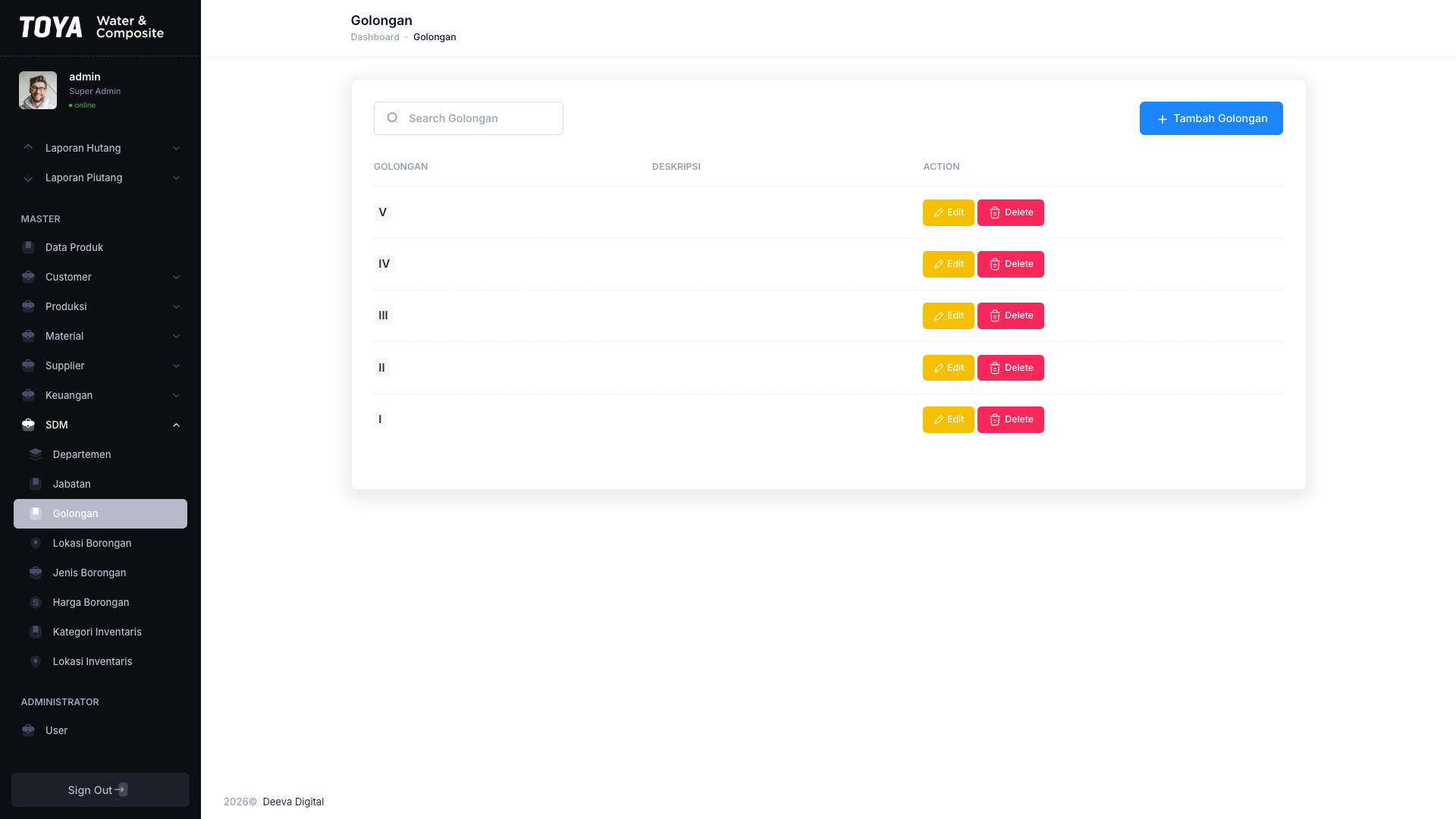Click the Material briefcase icon

coord(28,336)
